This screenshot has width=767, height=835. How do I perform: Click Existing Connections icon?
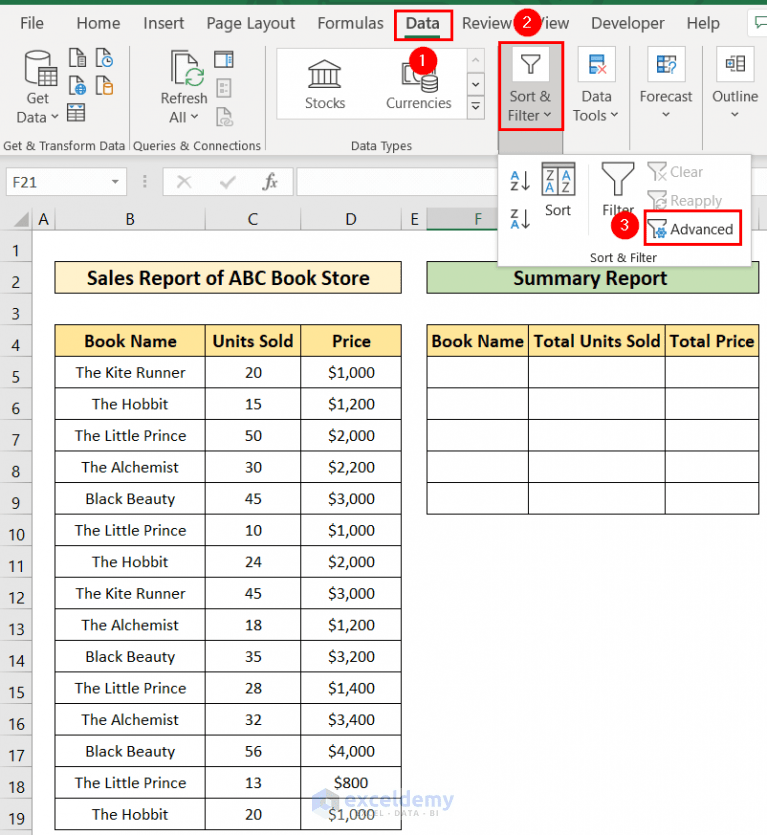(x=104, y=85)
